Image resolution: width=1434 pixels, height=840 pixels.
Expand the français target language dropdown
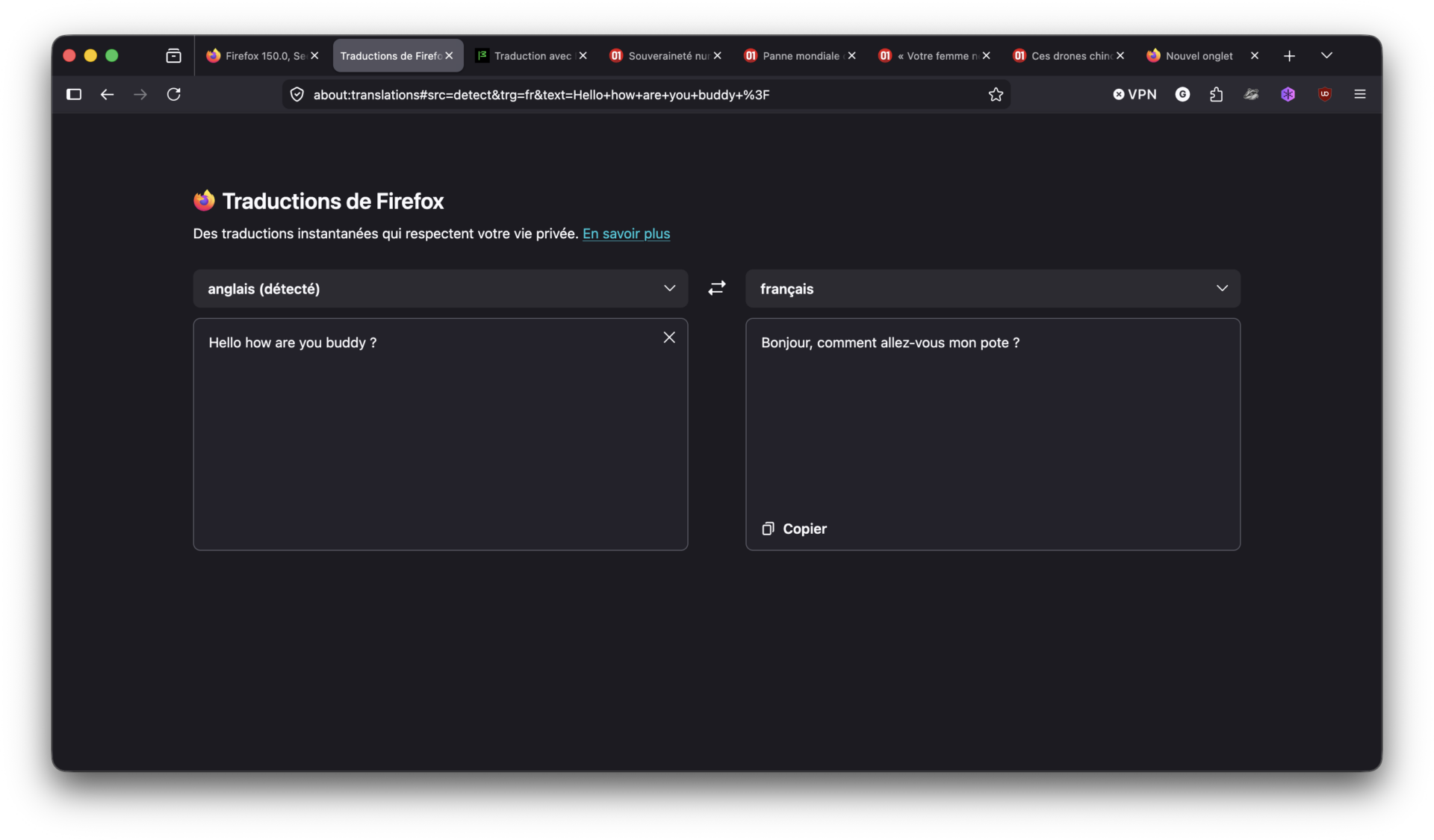[992, 289]
